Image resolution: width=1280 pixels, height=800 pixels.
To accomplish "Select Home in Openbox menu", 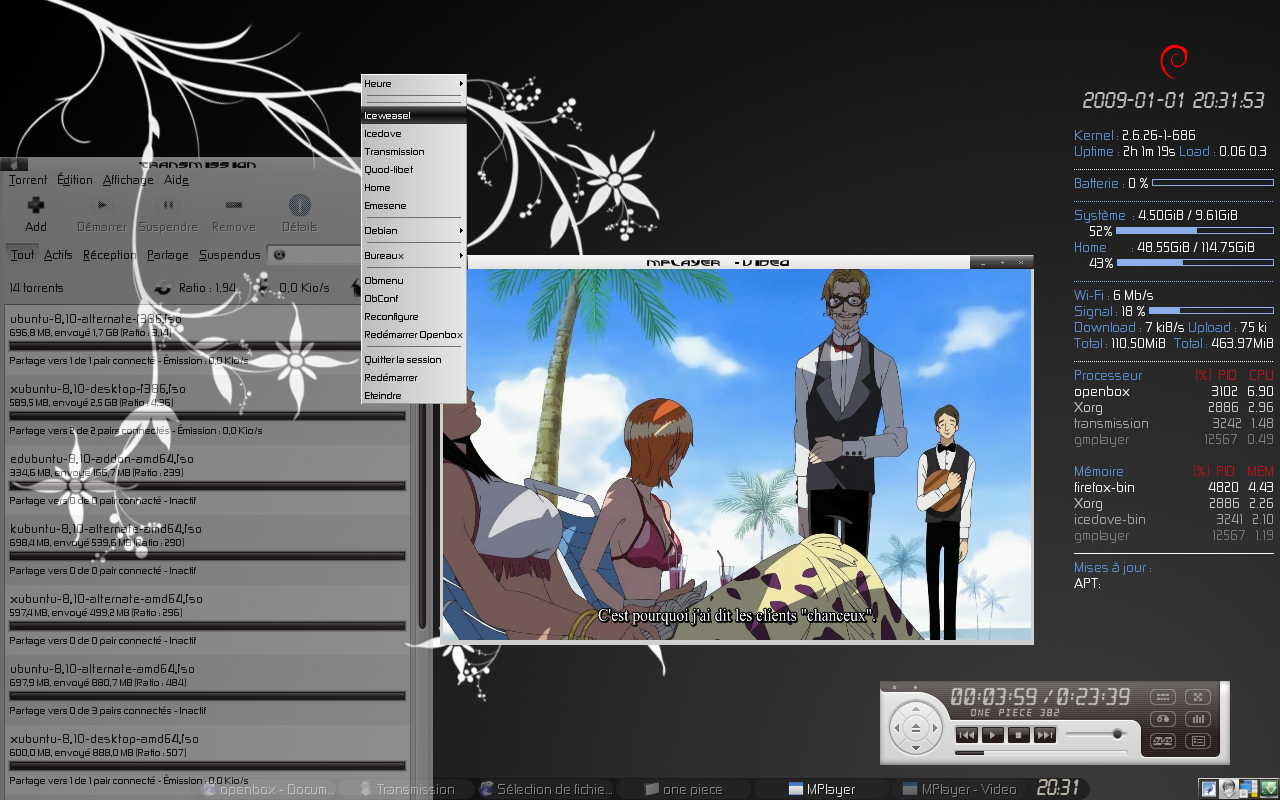I will click(x=414, y=188).
